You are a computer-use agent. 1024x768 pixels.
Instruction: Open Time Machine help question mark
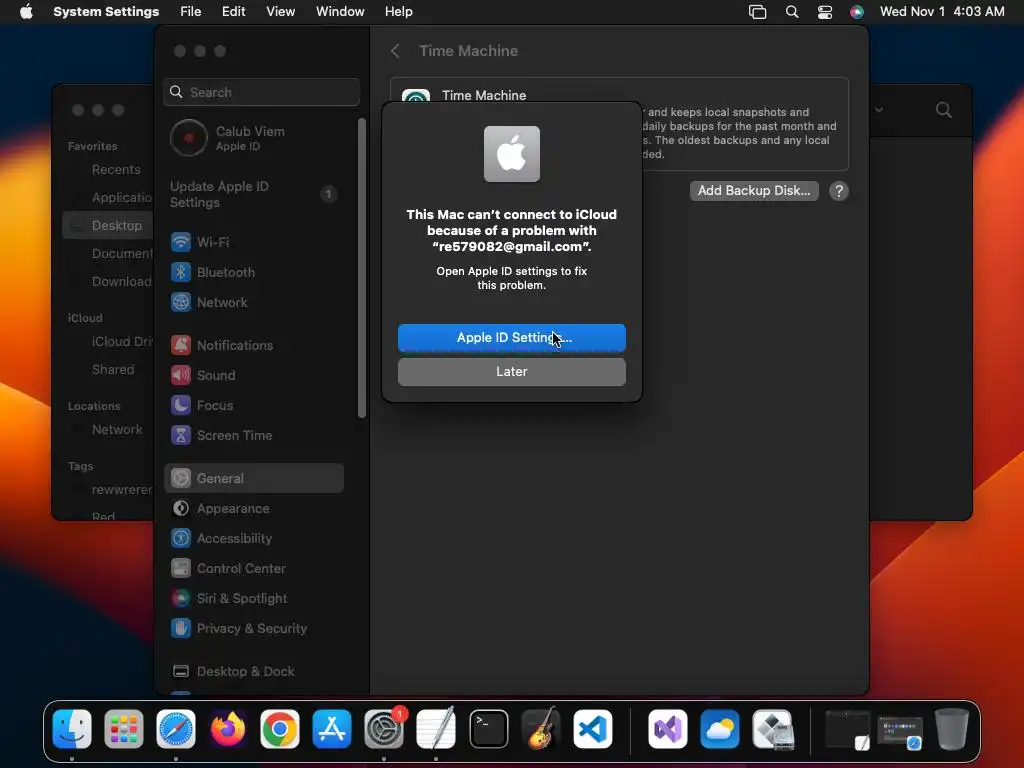pyautogui.click(x=839, y=191)
